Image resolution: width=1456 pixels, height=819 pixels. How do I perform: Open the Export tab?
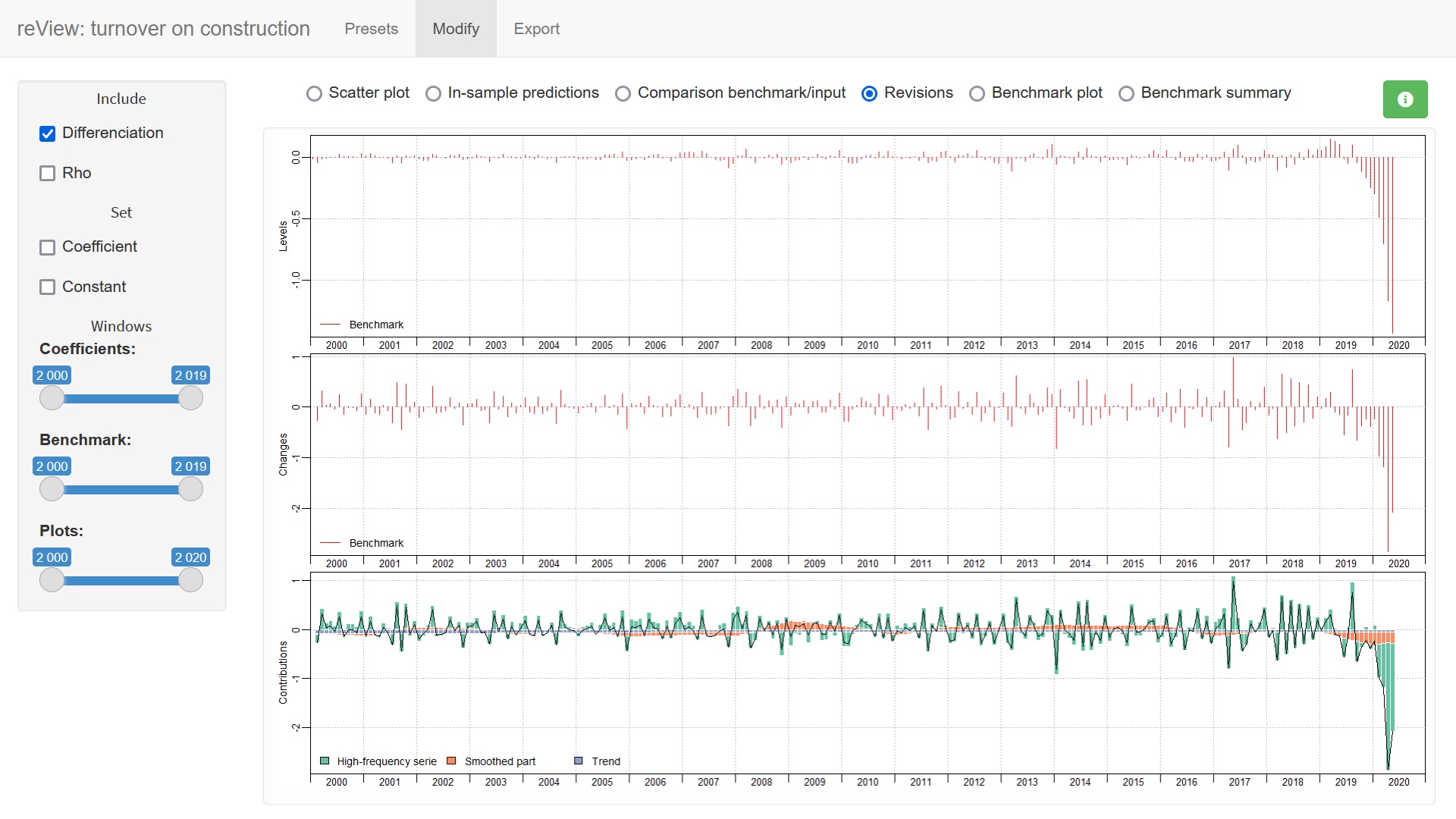coord(536,29)
